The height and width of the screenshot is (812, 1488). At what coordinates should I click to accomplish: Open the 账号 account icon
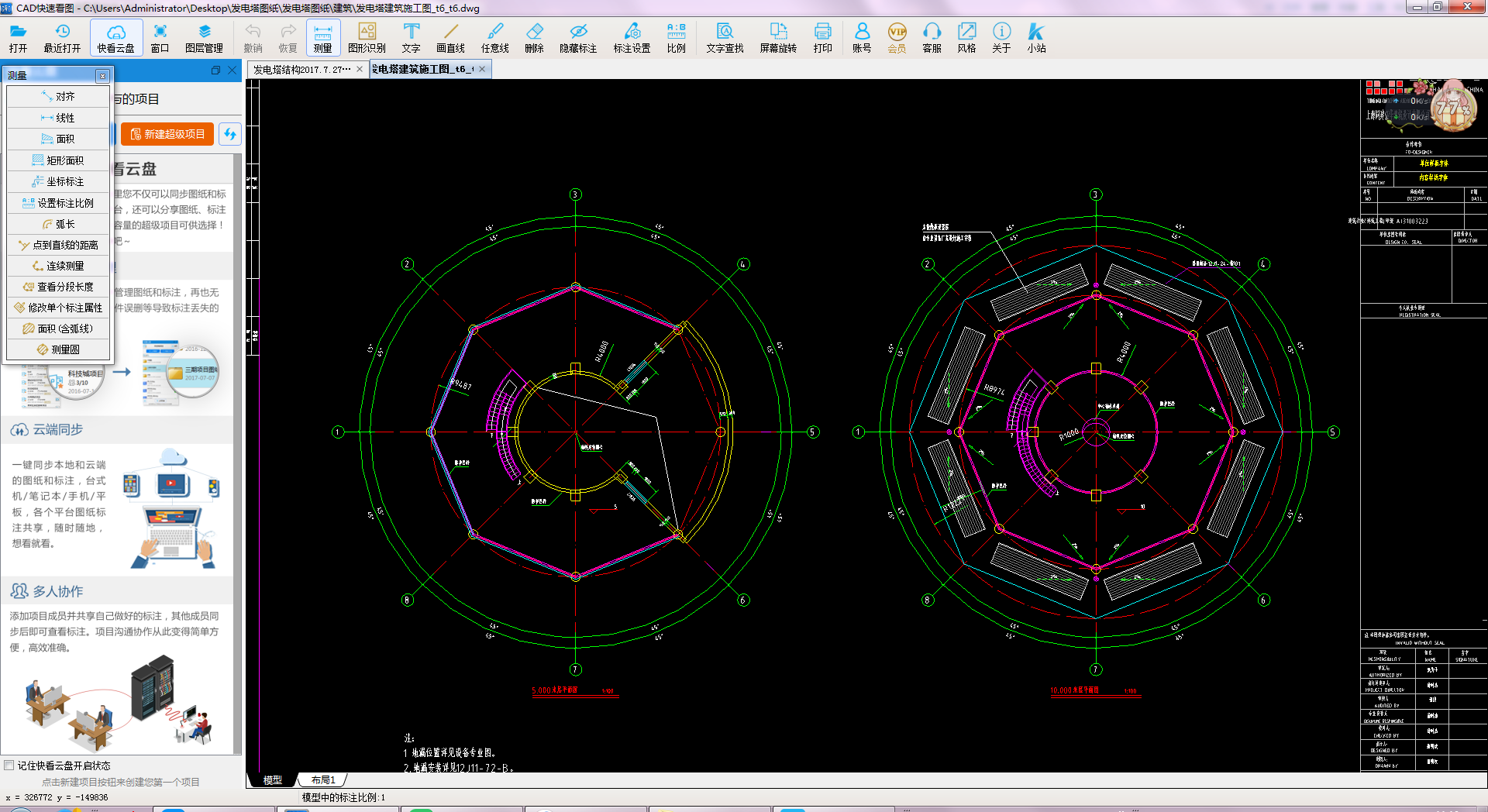[862, 38]
